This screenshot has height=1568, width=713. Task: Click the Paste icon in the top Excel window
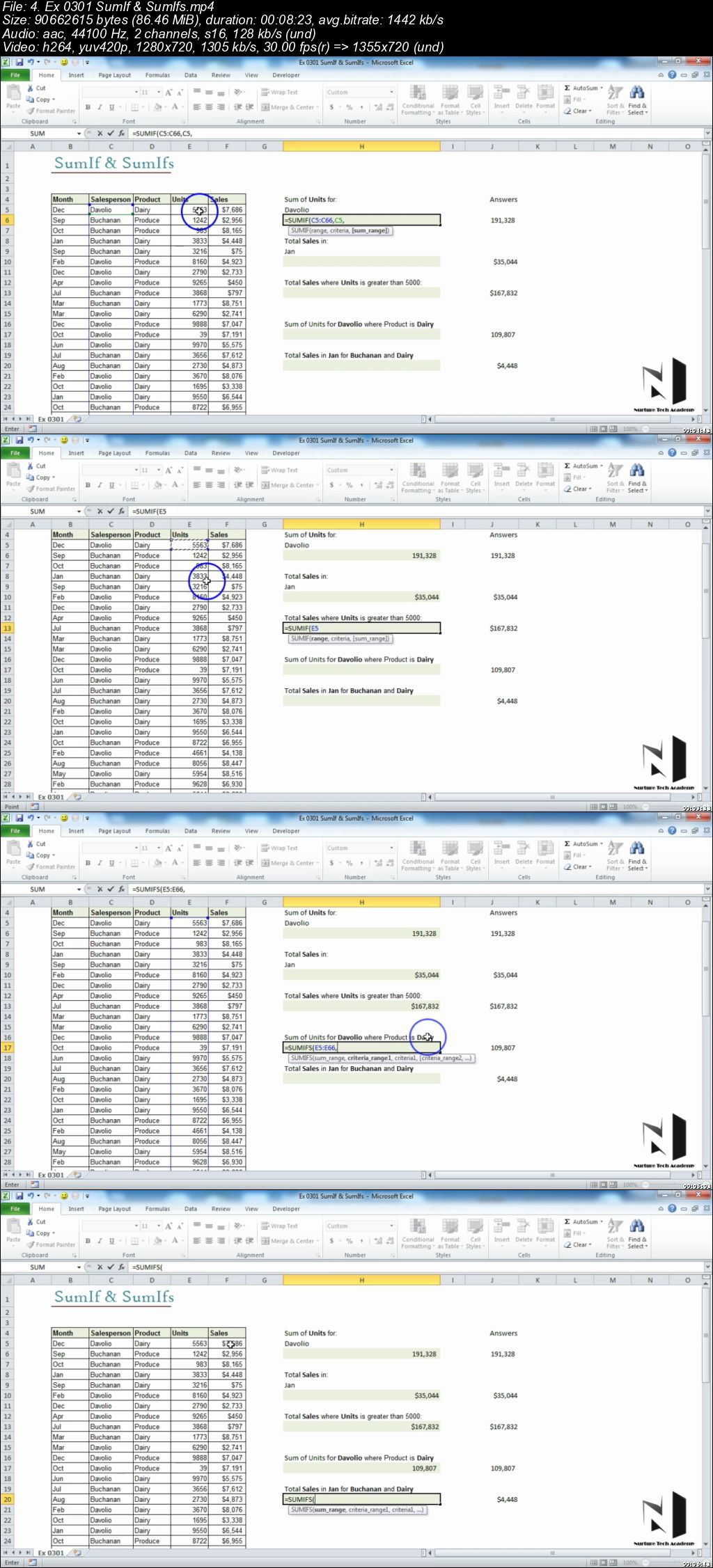(13, 93)
